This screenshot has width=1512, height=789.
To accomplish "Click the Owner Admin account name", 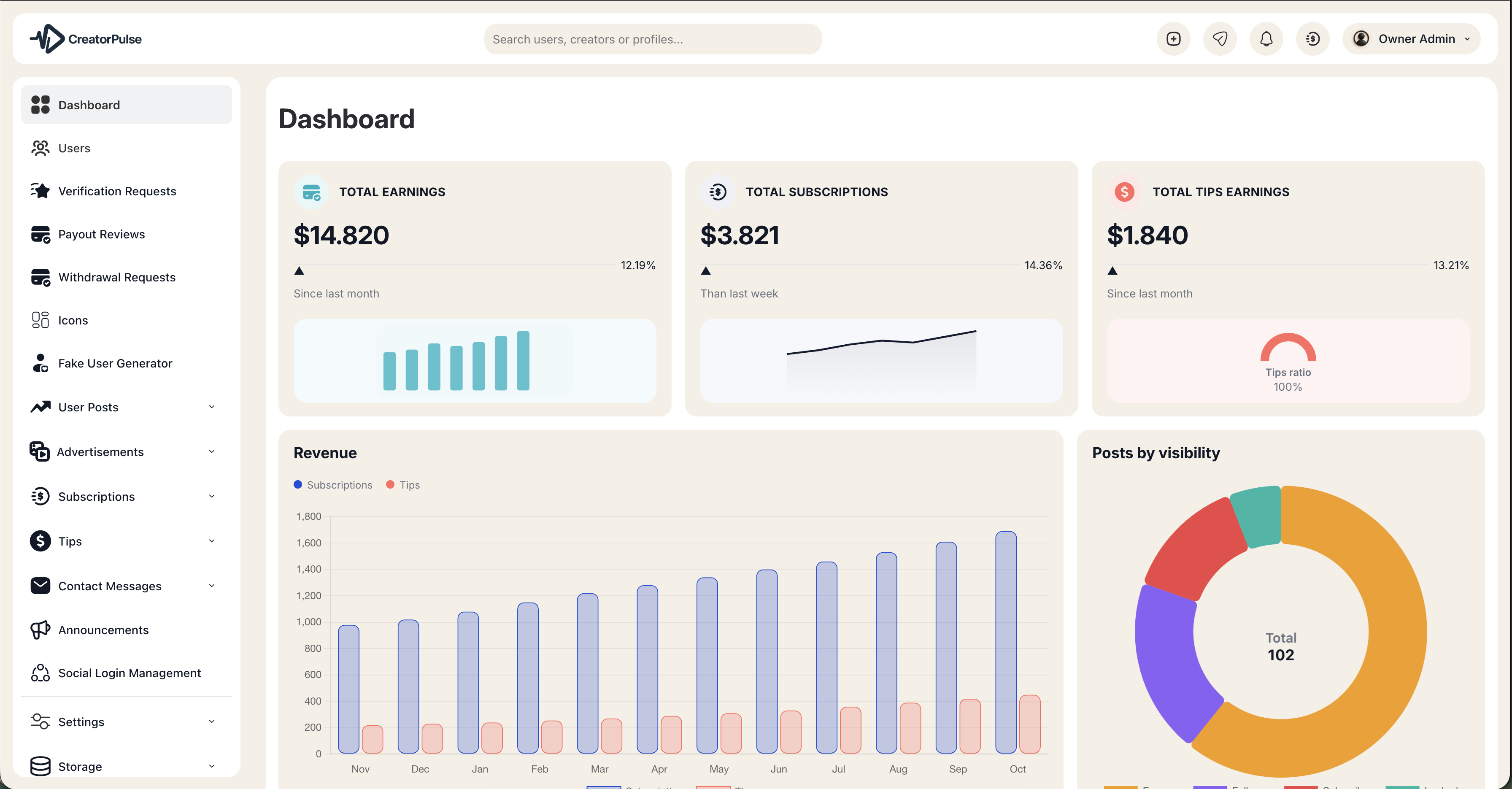I will tap(1416, 39).
